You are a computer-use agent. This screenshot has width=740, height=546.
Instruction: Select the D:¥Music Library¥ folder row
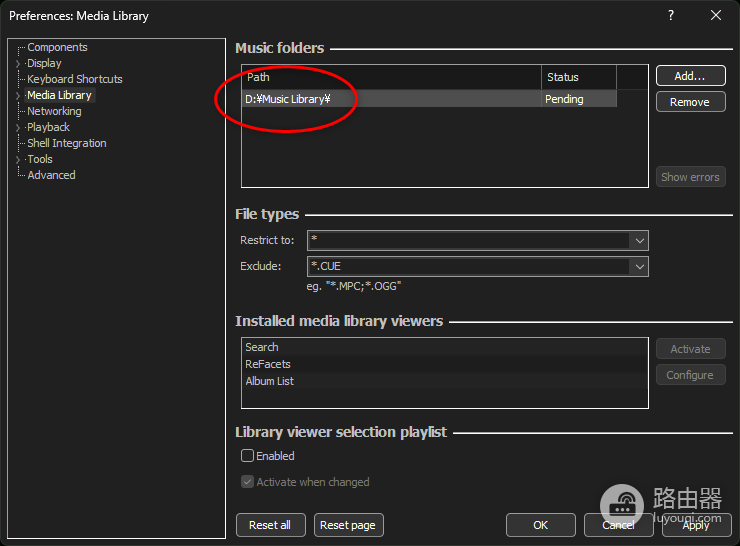pos(429,99)
